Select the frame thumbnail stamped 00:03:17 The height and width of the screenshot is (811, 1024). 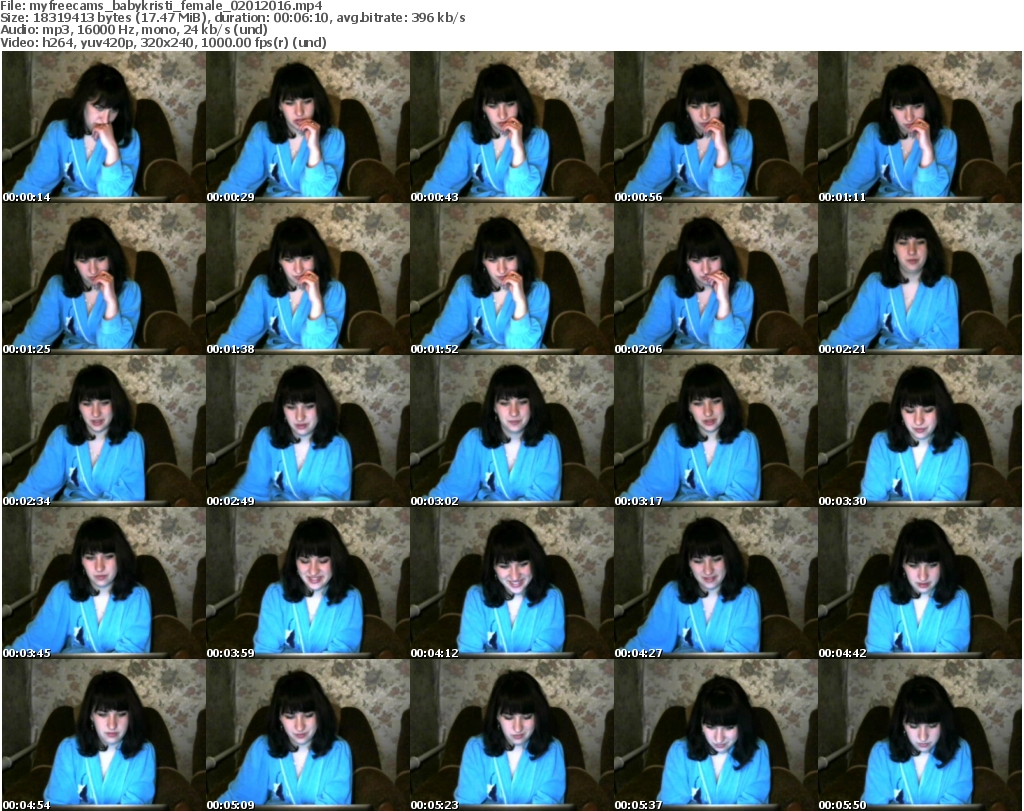point(716,431)
